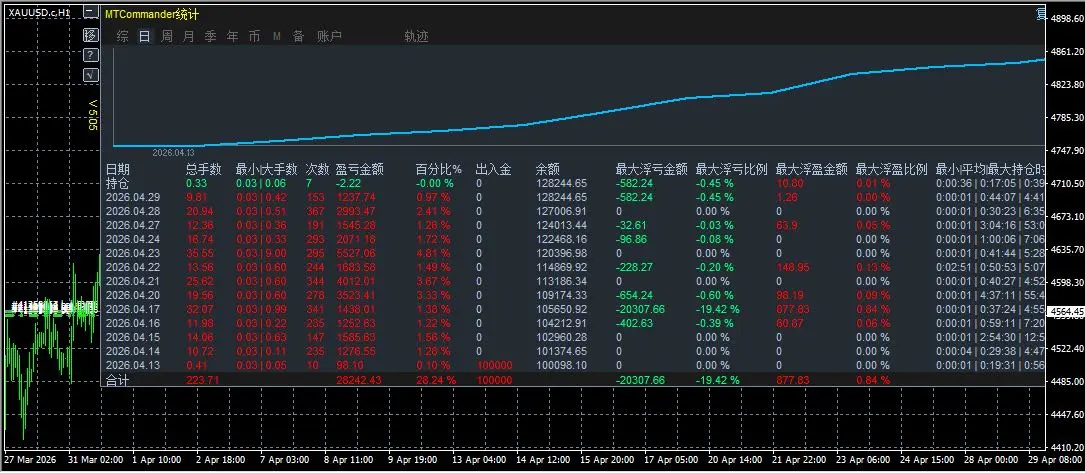
Task: Select the M tab
Action: [x=277, y=37]
